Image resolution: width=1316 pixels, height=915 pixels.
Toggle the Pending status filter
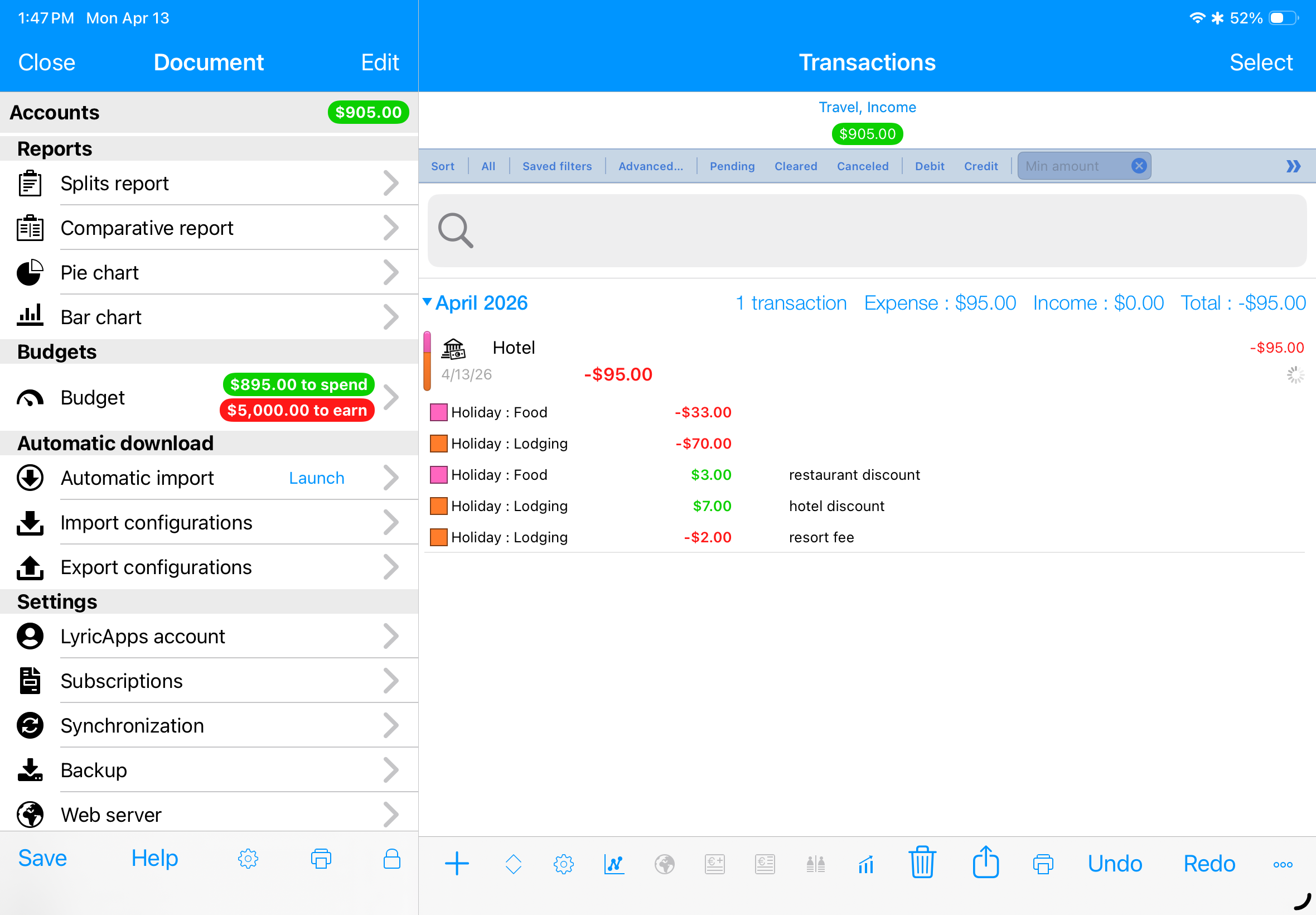click(732, 166)
